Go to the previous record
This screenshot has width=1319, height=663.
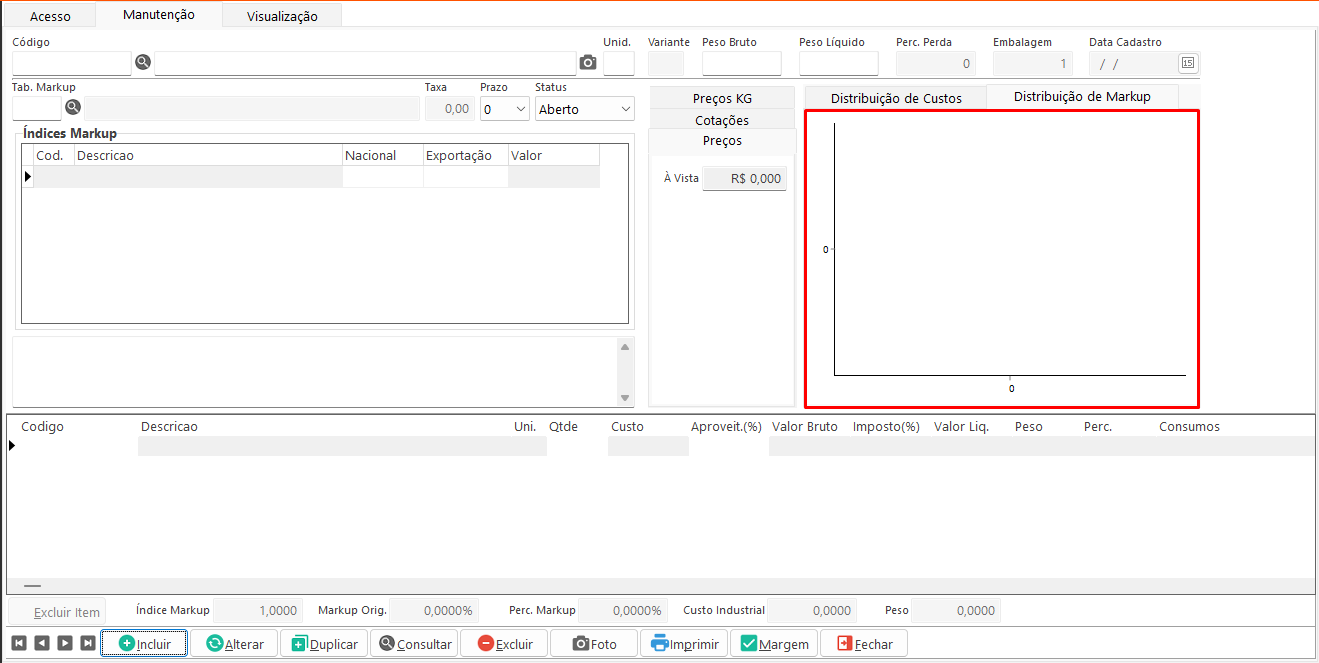pos(42,643)
